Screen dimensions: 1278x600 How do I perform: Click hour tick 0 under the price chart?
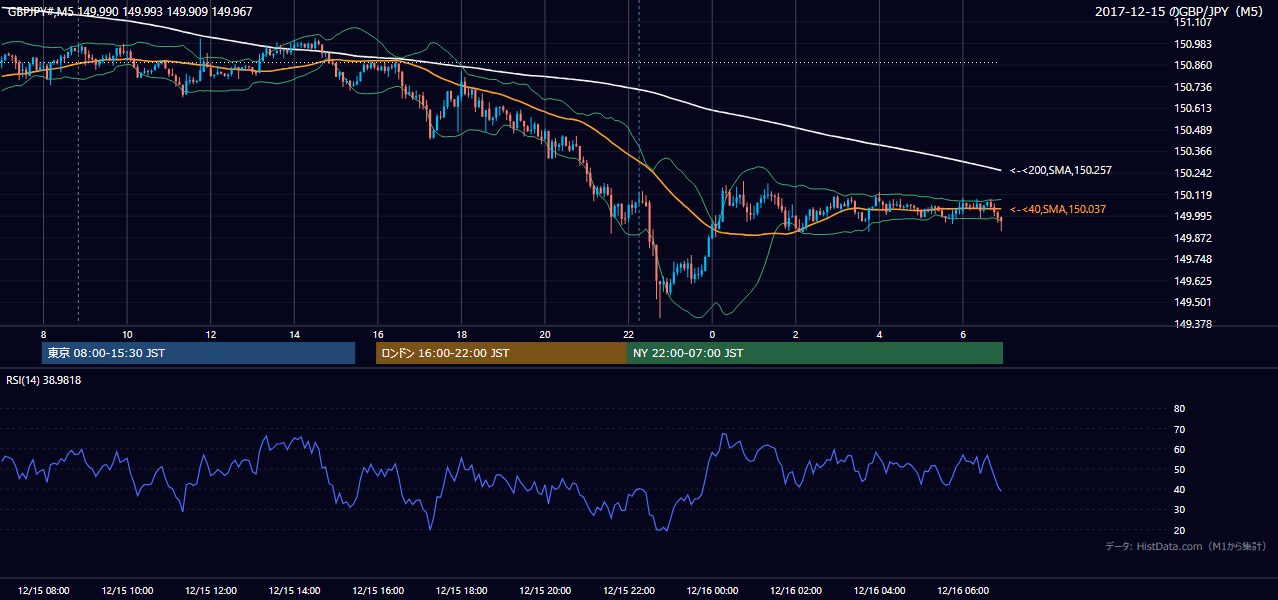pos(712,334)
